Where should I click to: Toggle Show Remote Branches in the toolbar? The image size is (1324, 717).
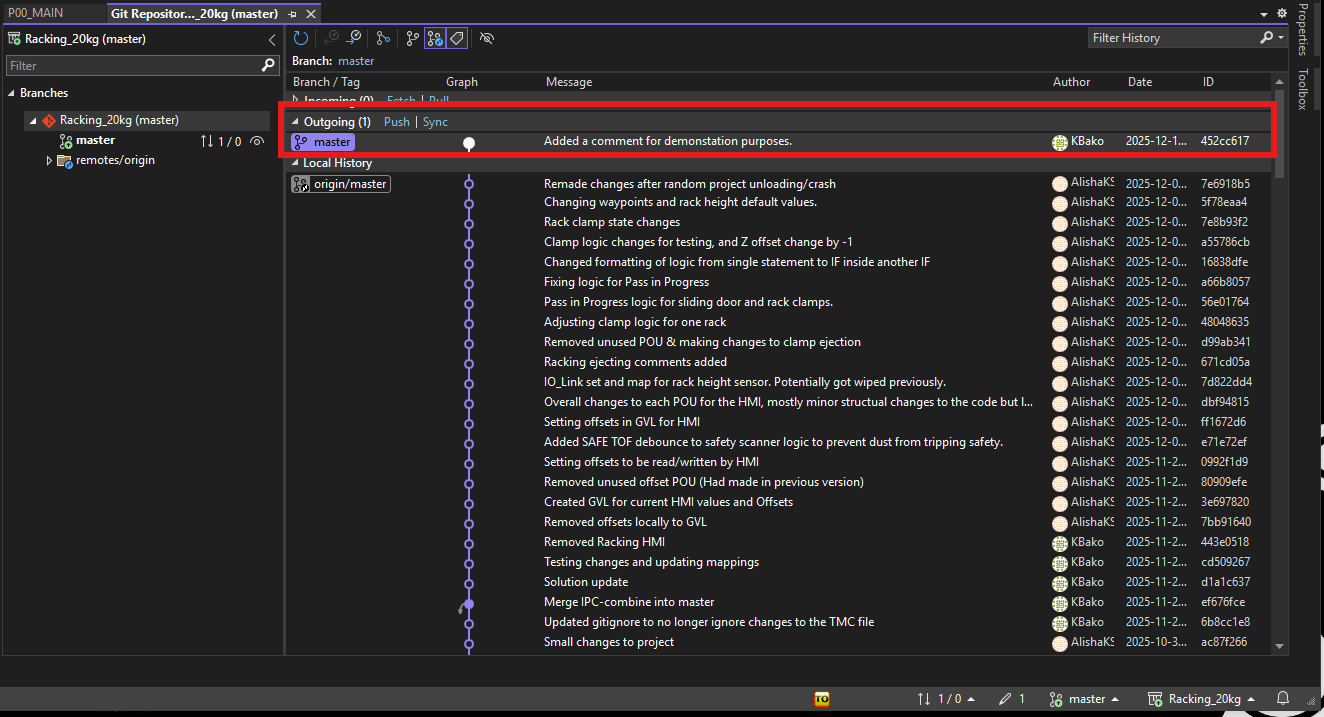(435, 38)
